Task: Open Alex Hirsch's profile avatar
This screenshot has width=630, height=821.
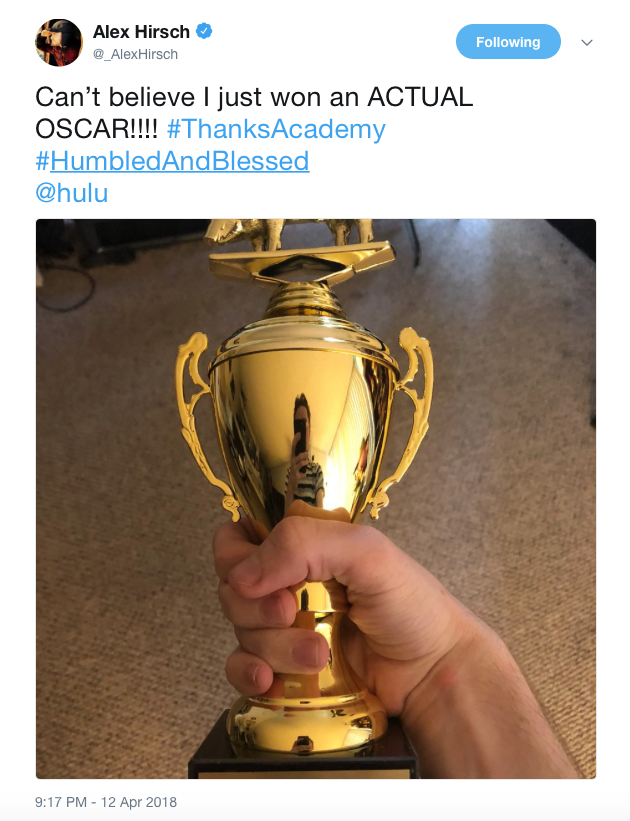Action: click(59, 43)
